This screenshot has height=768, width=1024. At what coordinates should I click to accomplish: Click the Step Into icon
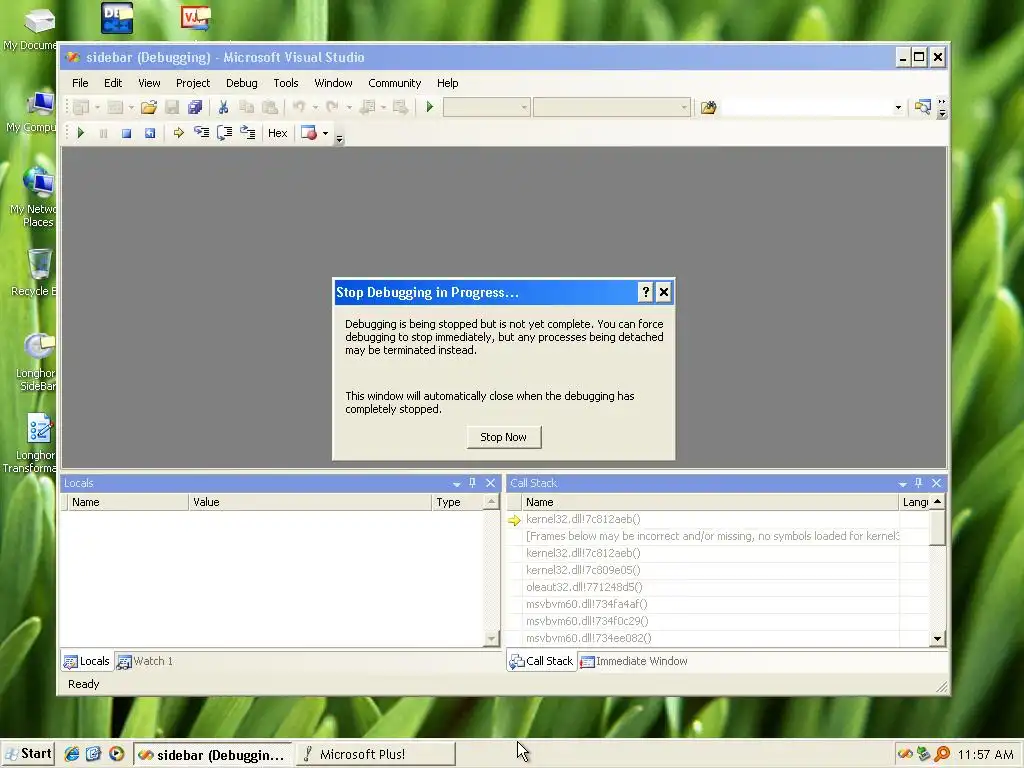(x=201, y=133)
